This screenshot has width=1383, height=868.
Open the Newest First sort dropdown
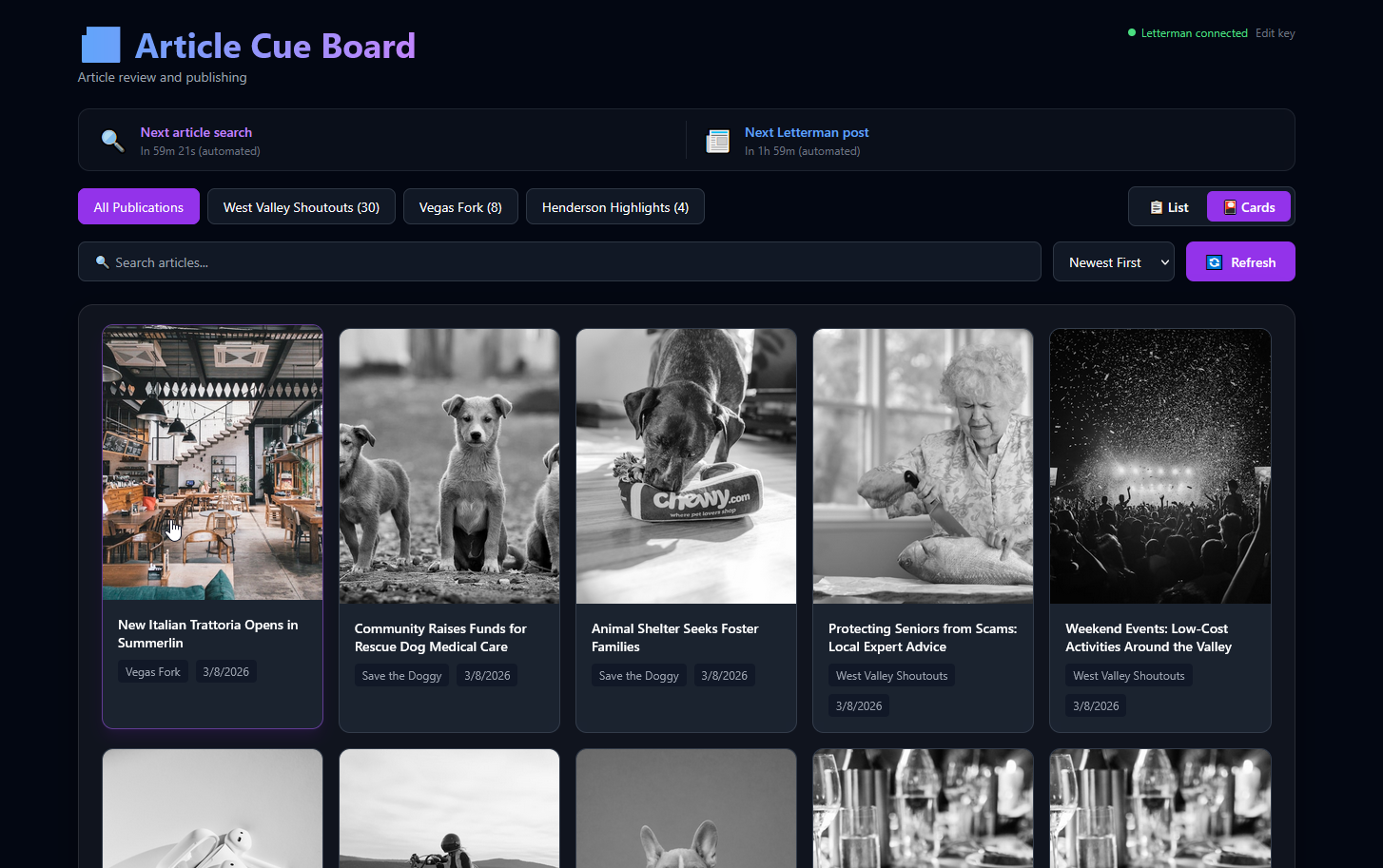point(1113,262)
